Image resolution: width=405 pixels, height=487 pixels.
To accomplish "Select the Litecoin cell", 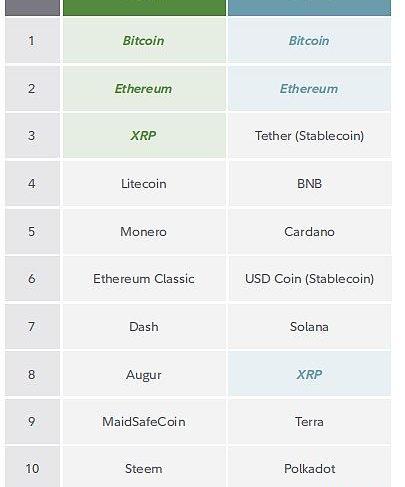I will coord(144,183).
